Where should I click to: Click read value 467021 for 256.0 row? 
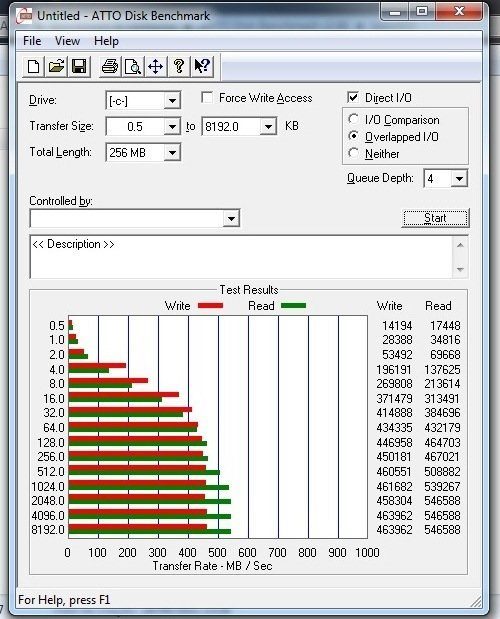pyautogui.click(x=442, y=457)
